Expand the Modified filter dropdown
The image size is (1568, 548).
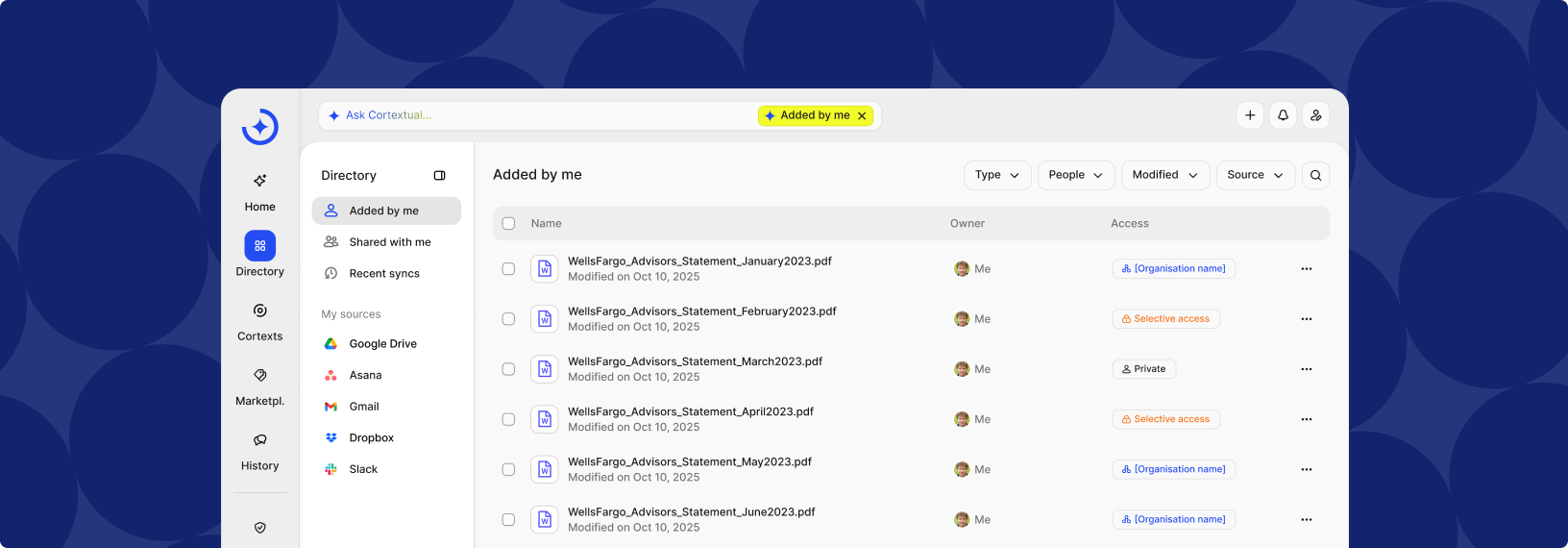(x=1164, y=175)
